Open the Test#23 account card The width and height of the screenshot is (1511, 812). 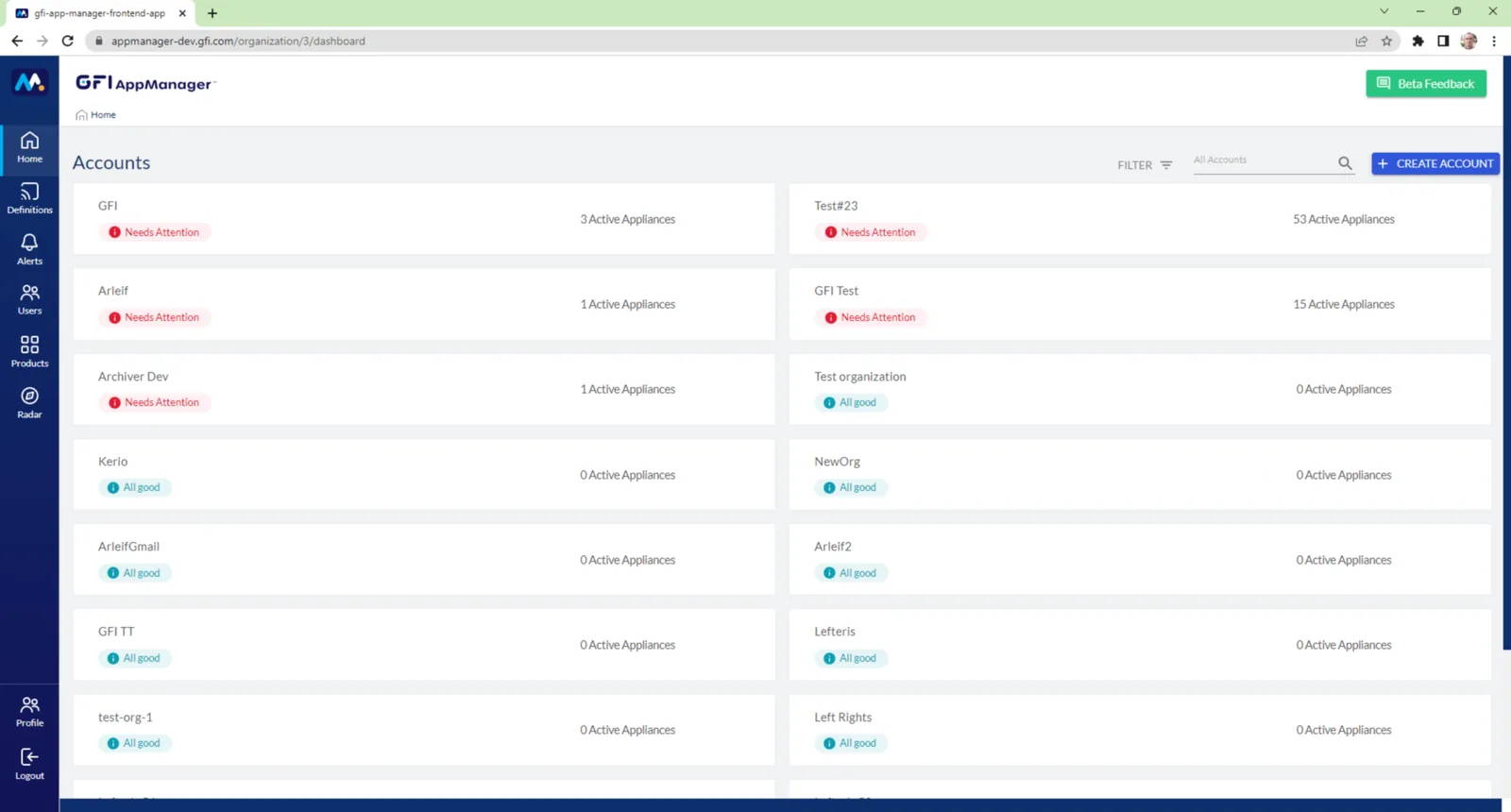(1140, 219)
